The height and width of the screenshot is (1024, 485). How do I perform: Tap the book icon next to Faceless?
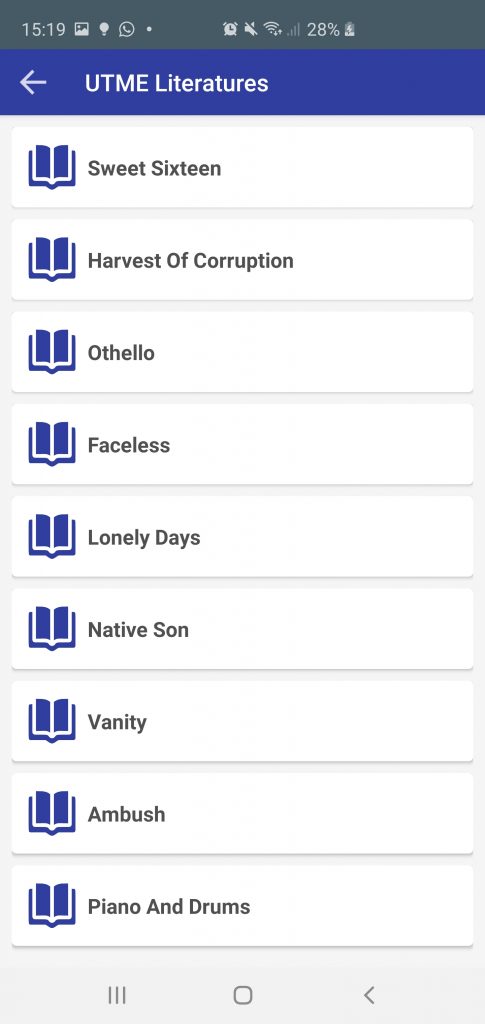[52, 445]
